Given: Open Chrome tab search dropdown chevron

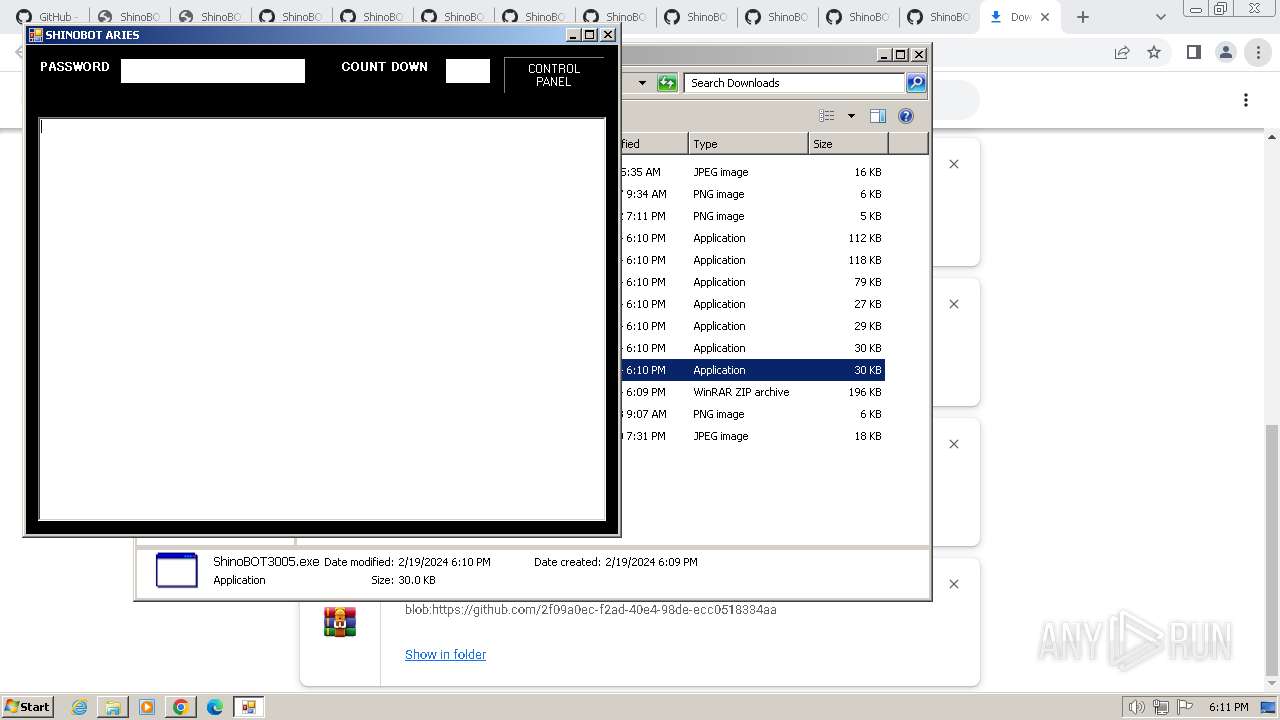Looking at the screenshot, I should pyautogui.click(x=1160, y=17).
